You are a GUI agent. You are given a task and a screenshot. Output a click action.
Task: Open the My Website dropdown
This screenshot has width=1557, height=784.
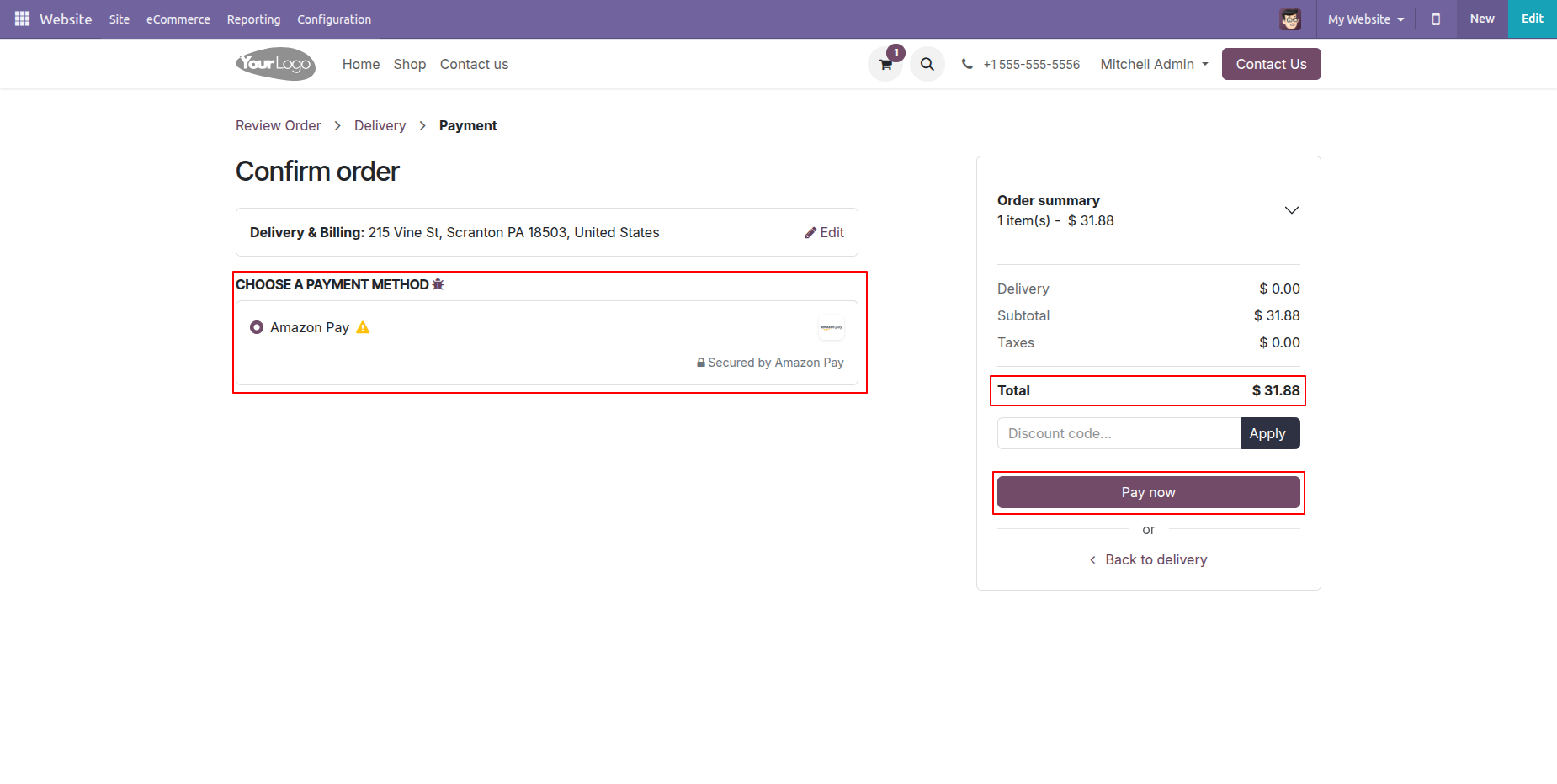1366,19
